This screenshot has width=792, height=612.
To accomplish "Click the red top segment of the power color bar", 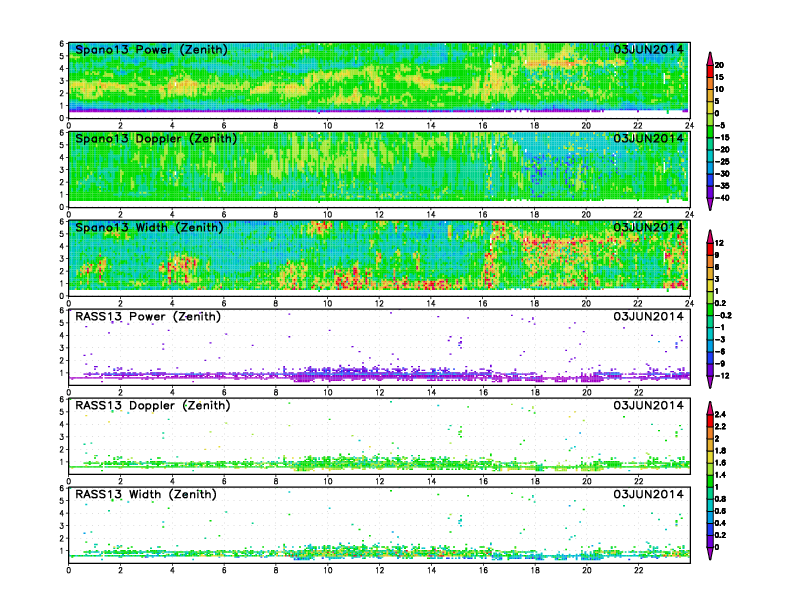I will [x=710, y=71].
